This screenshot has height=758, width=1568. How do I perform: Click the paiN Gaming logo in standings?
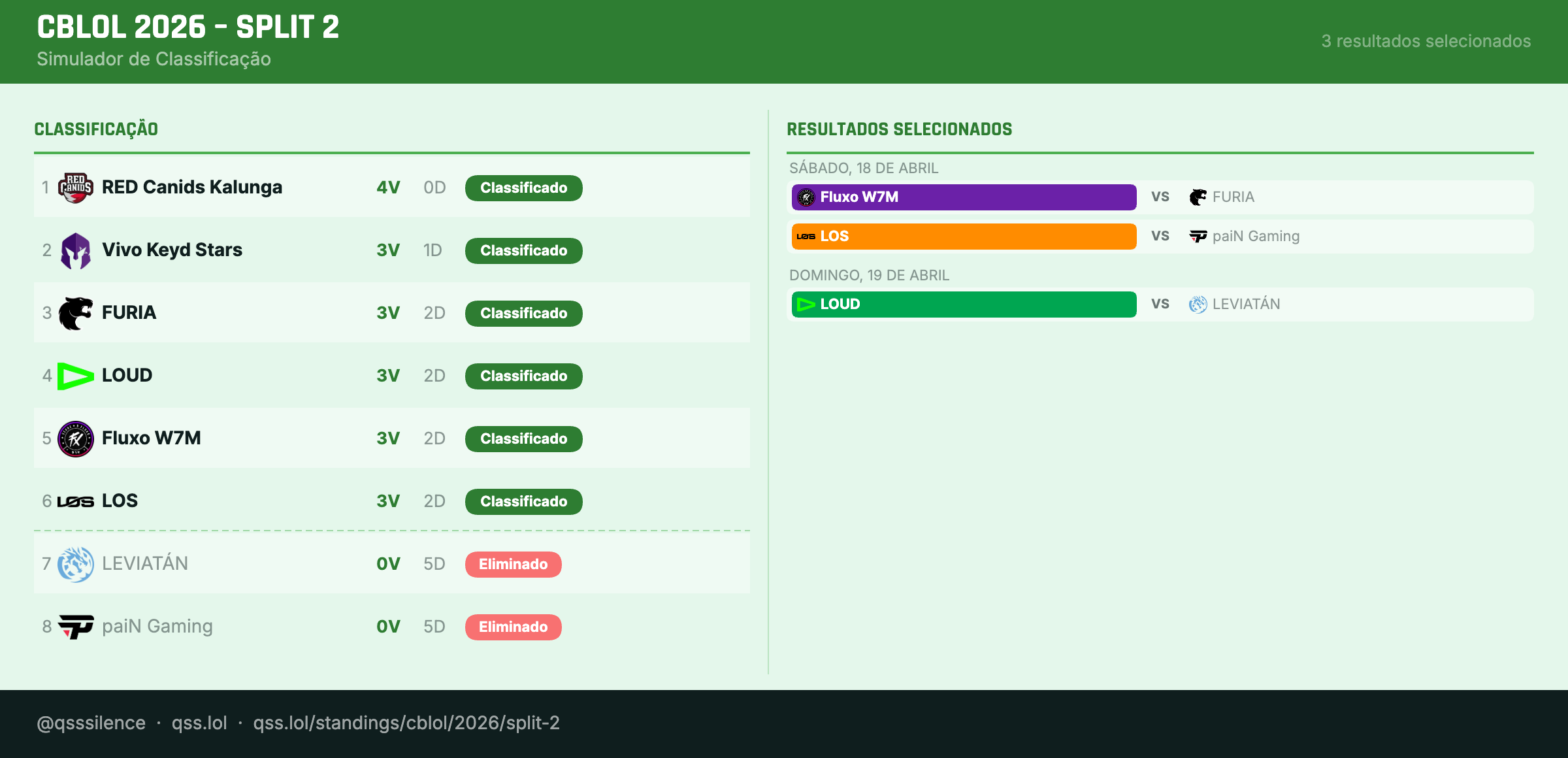click(x=76, y=627)
